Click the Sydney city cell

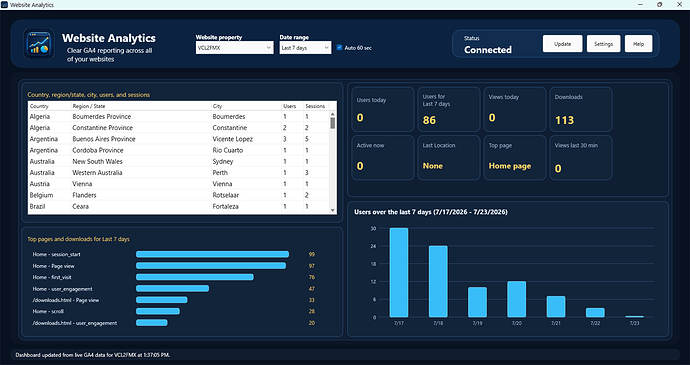pos(246,162)
